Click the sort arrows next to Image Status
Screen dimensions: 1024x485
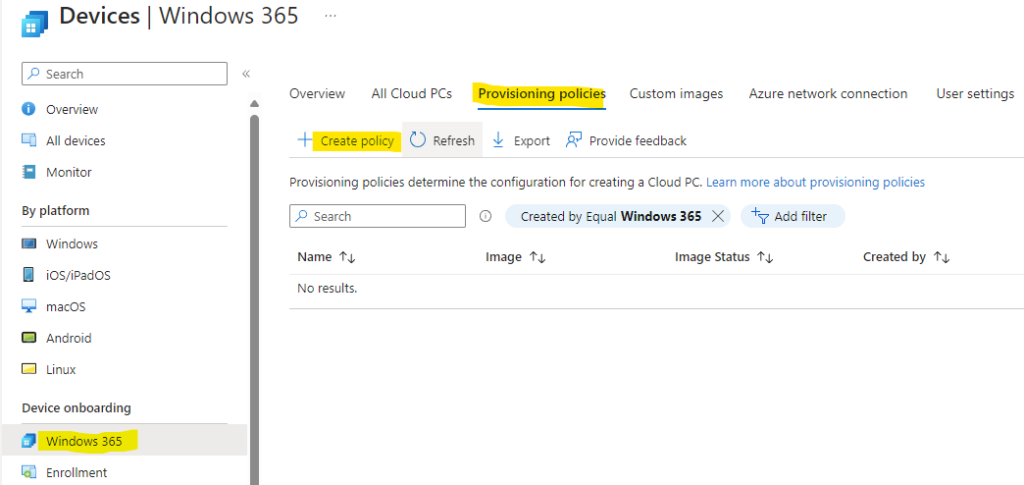click(x=765, y=257)
